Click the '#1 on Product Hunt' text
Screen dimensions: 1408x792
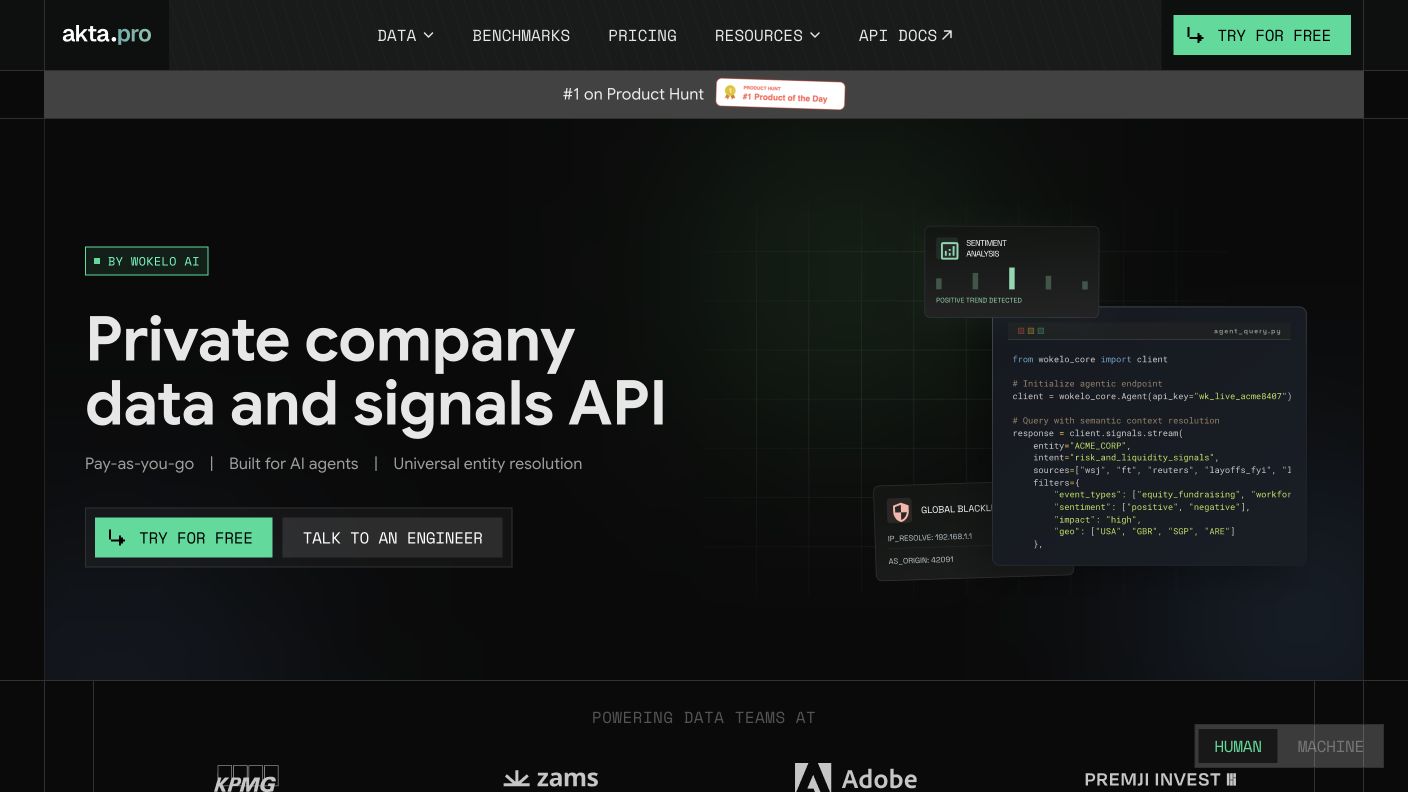[x=633, y=94]
